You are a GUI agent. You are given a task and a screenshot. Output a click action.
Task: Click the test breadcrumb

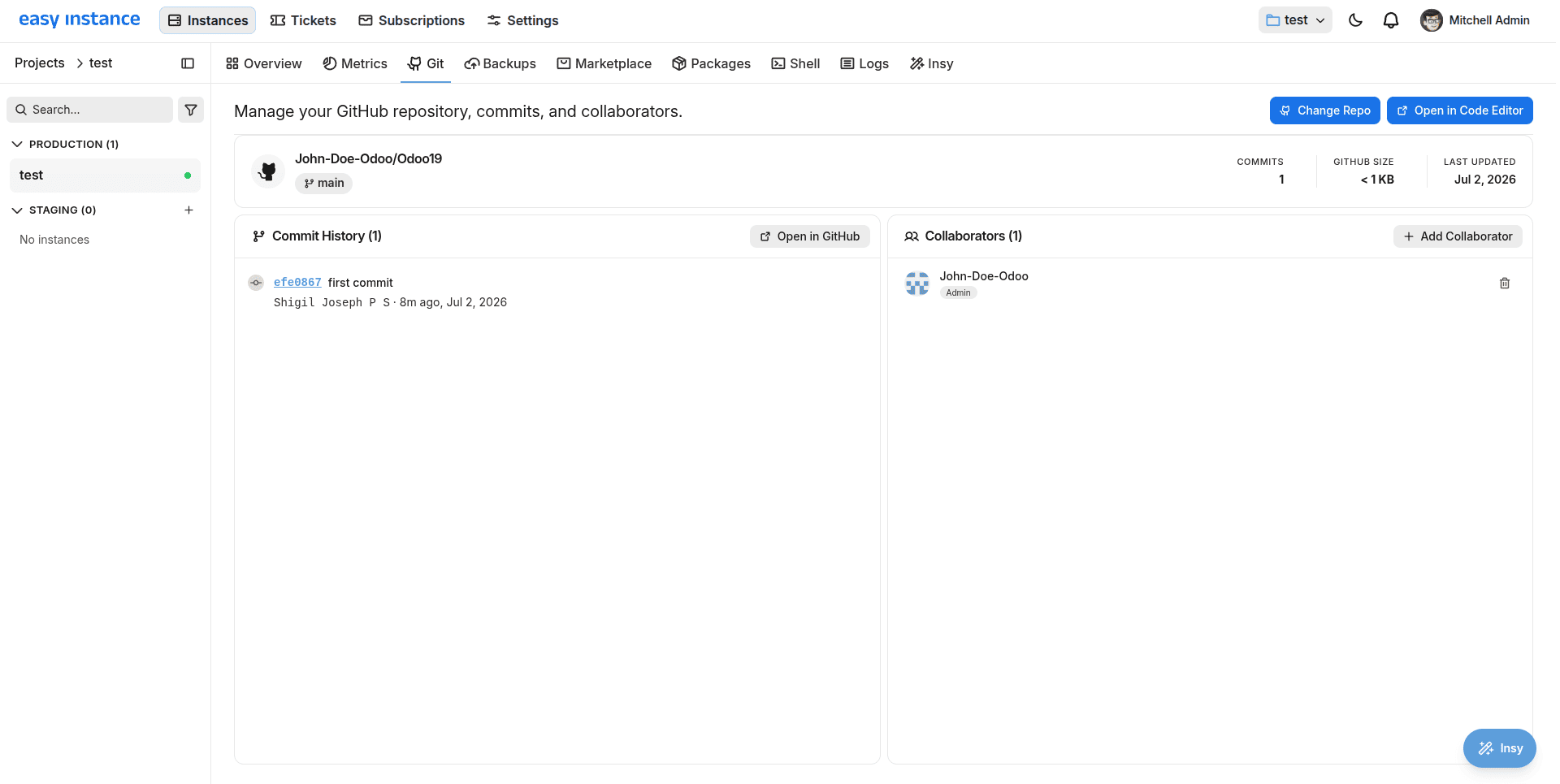pos(101,63)
